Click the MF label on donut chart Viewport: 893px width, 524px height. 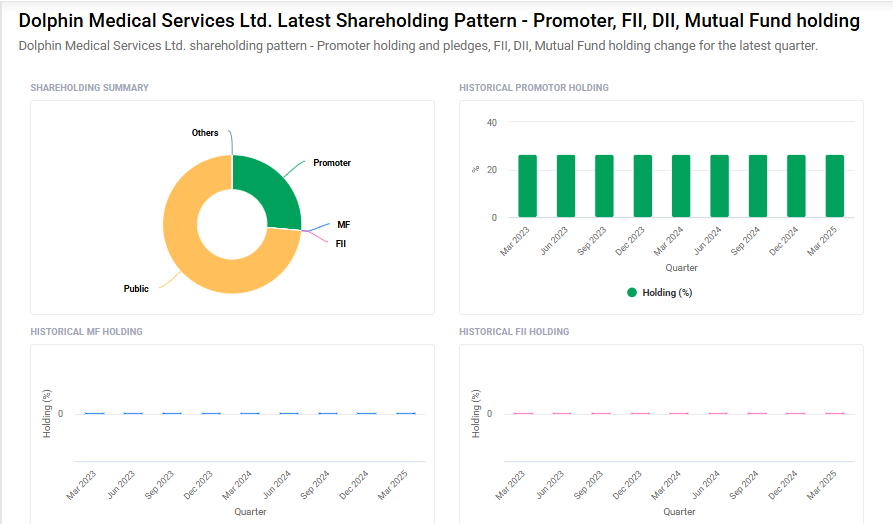click(x=343, y=225)
